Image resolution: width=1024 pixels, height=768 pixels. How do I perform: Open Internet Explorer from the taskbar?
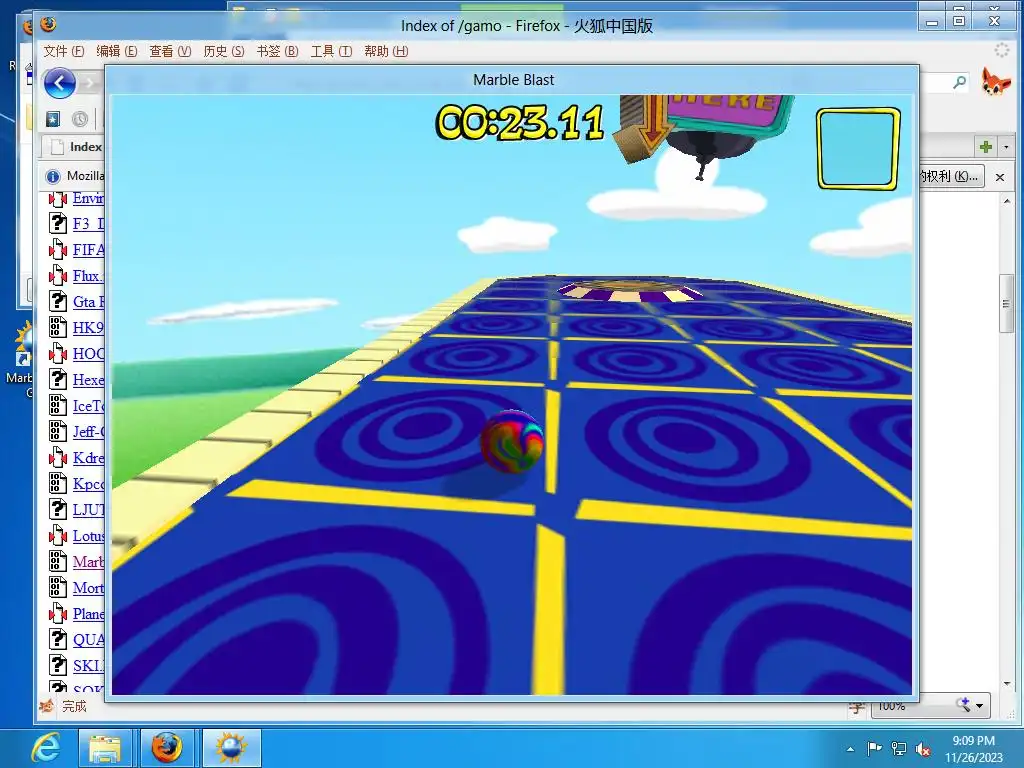(x=45, y=748)
